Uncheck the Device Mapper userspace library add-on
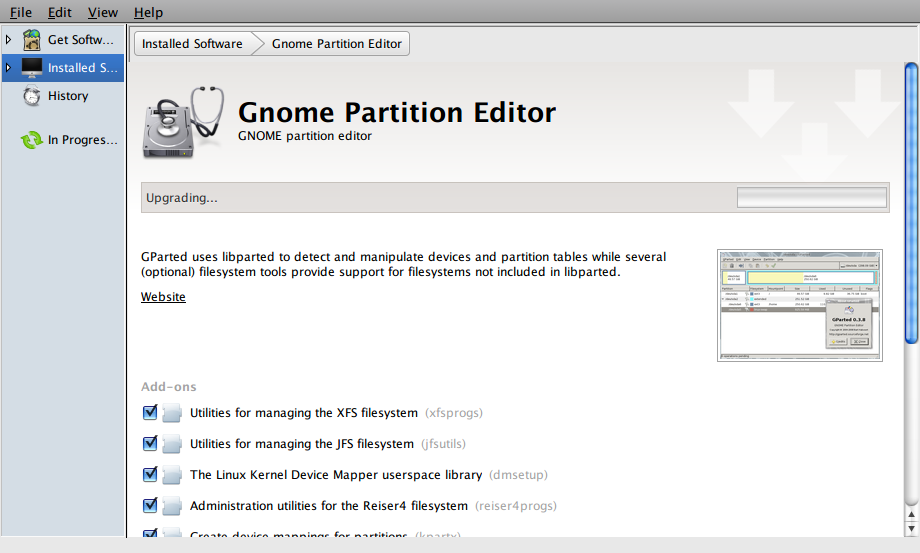This screenshot has height=553, width=920. (150, 474)
